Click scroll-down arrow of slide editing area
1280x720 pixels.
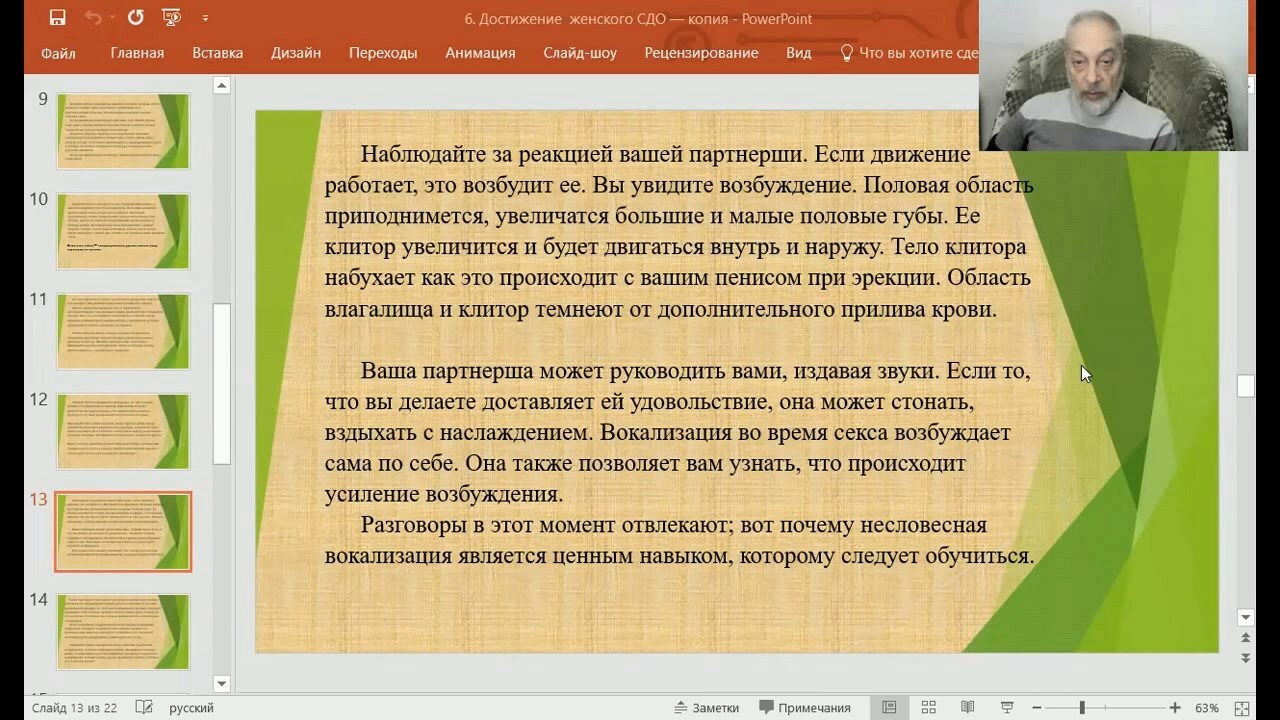(1245, 617)
